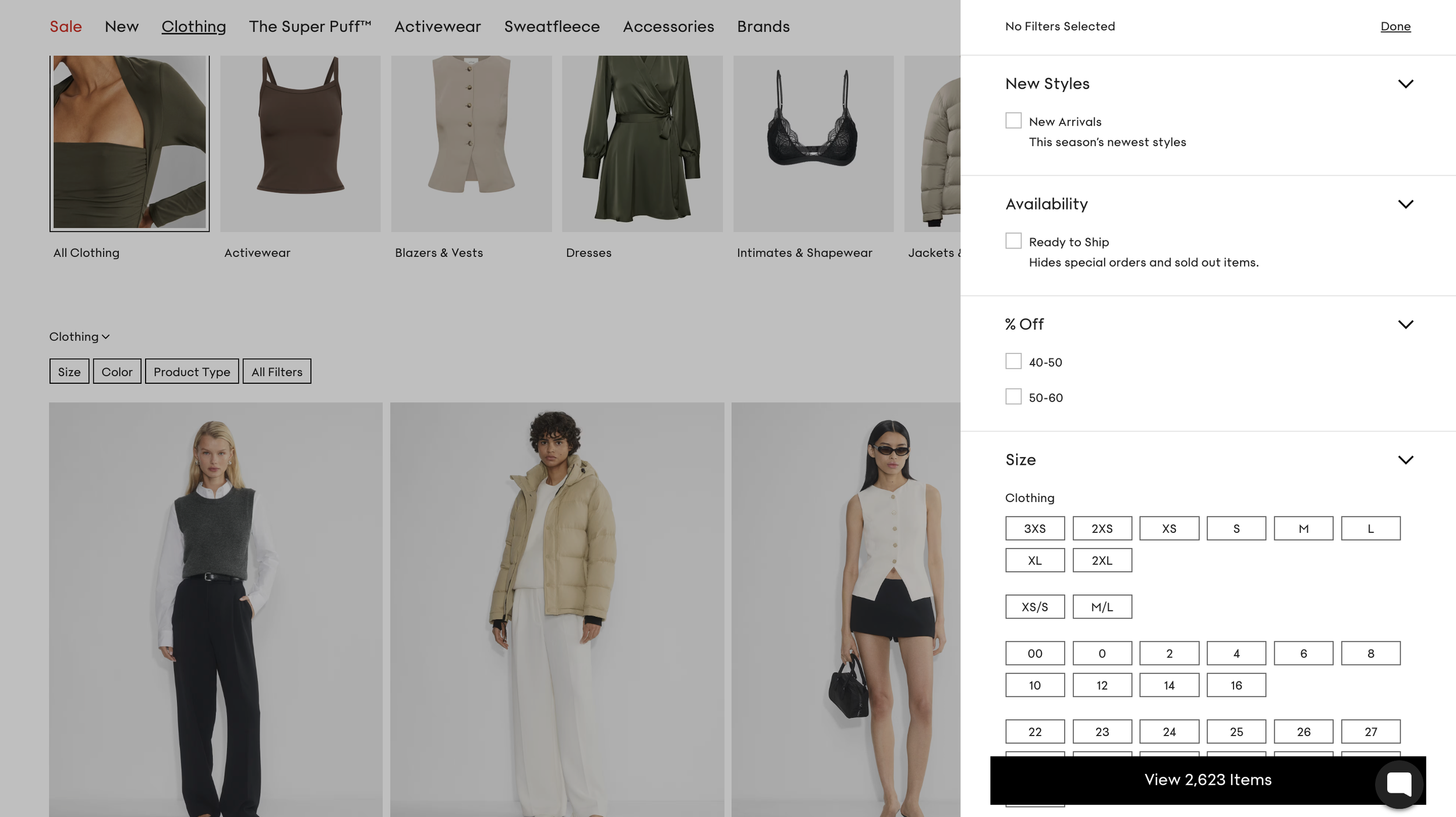Go to the Activewear navigation tab
1456x817 pixels.
pyautogui.click(x=437, y=27)
